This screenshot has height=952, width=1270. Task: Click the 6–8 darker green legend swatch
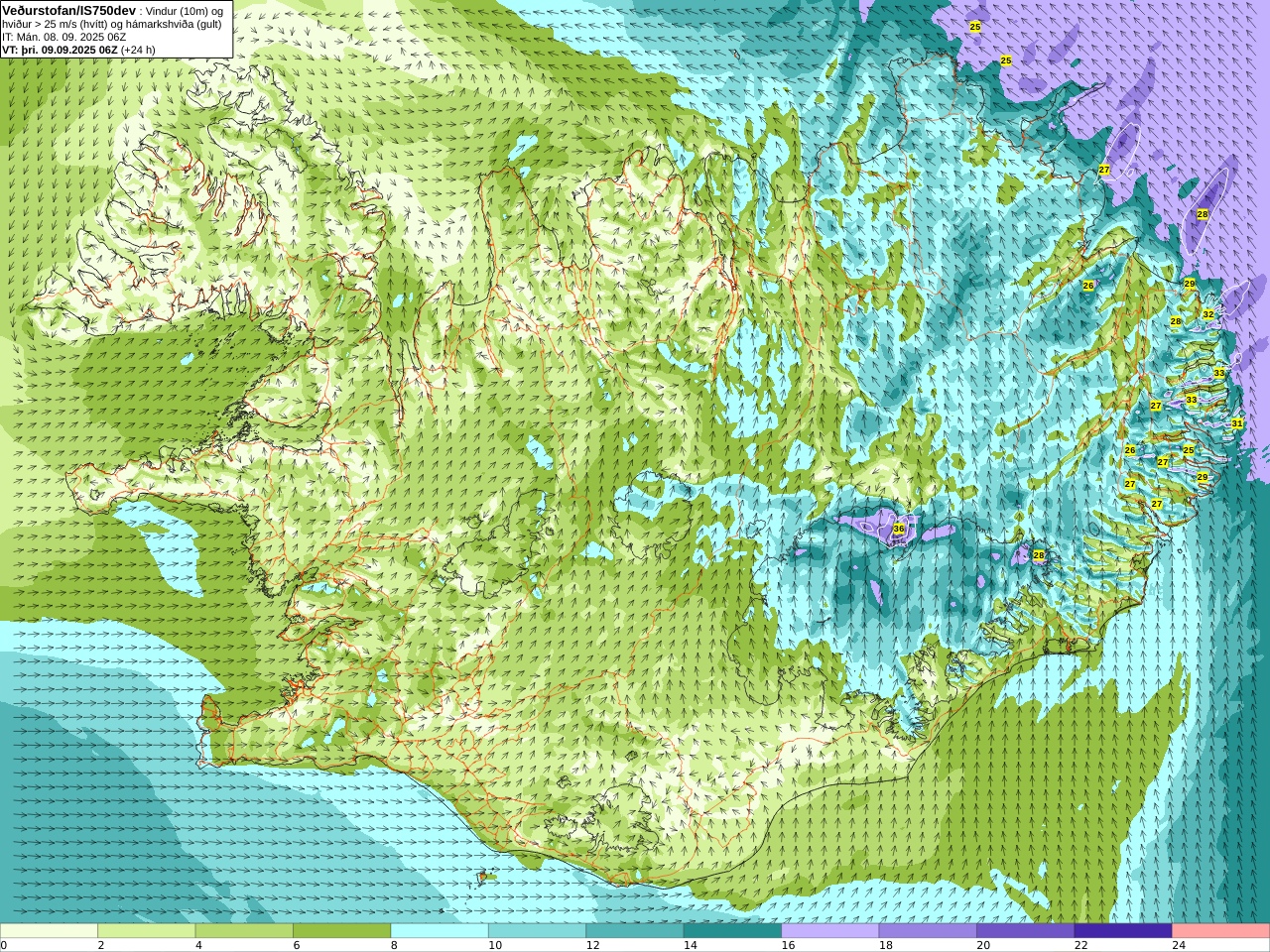(x=341, y=931)
